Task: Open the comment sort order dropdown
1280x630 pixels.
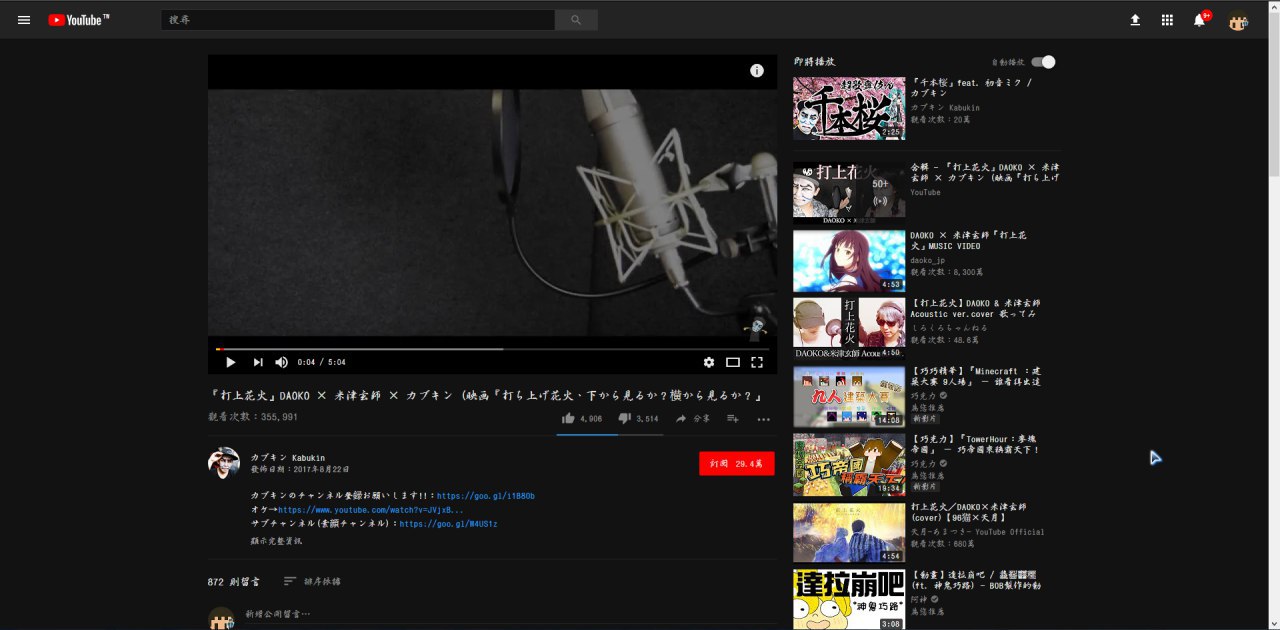Action: click(312, 581)
